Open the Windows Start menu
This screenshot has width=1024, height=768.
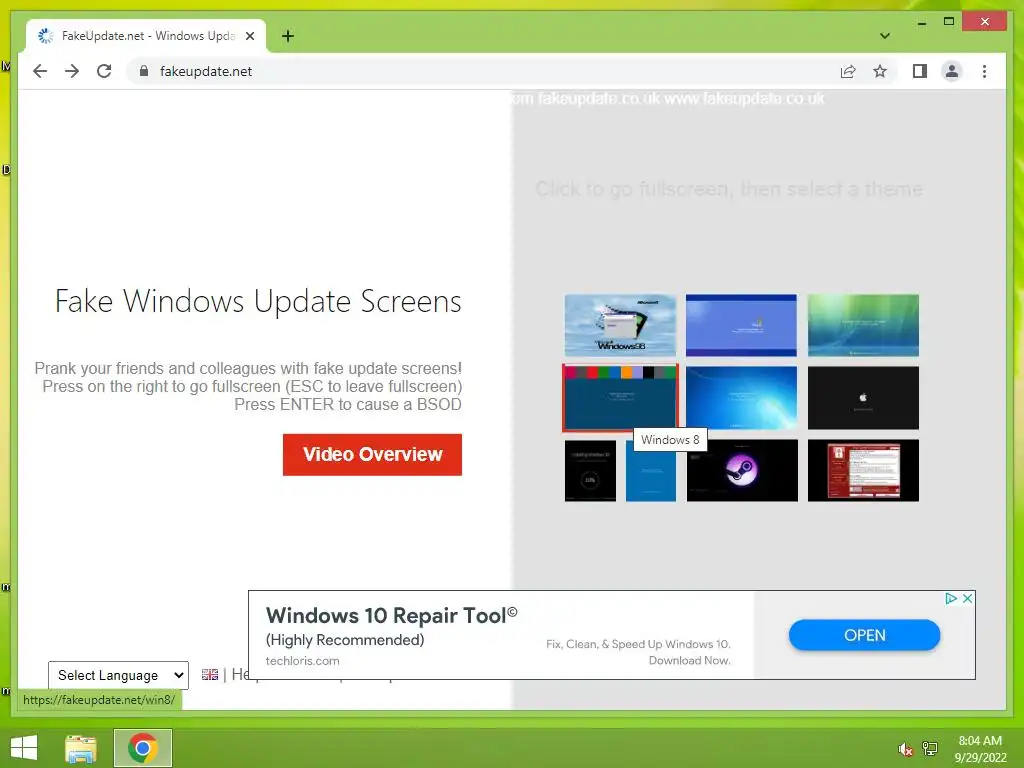coord(24,748)
